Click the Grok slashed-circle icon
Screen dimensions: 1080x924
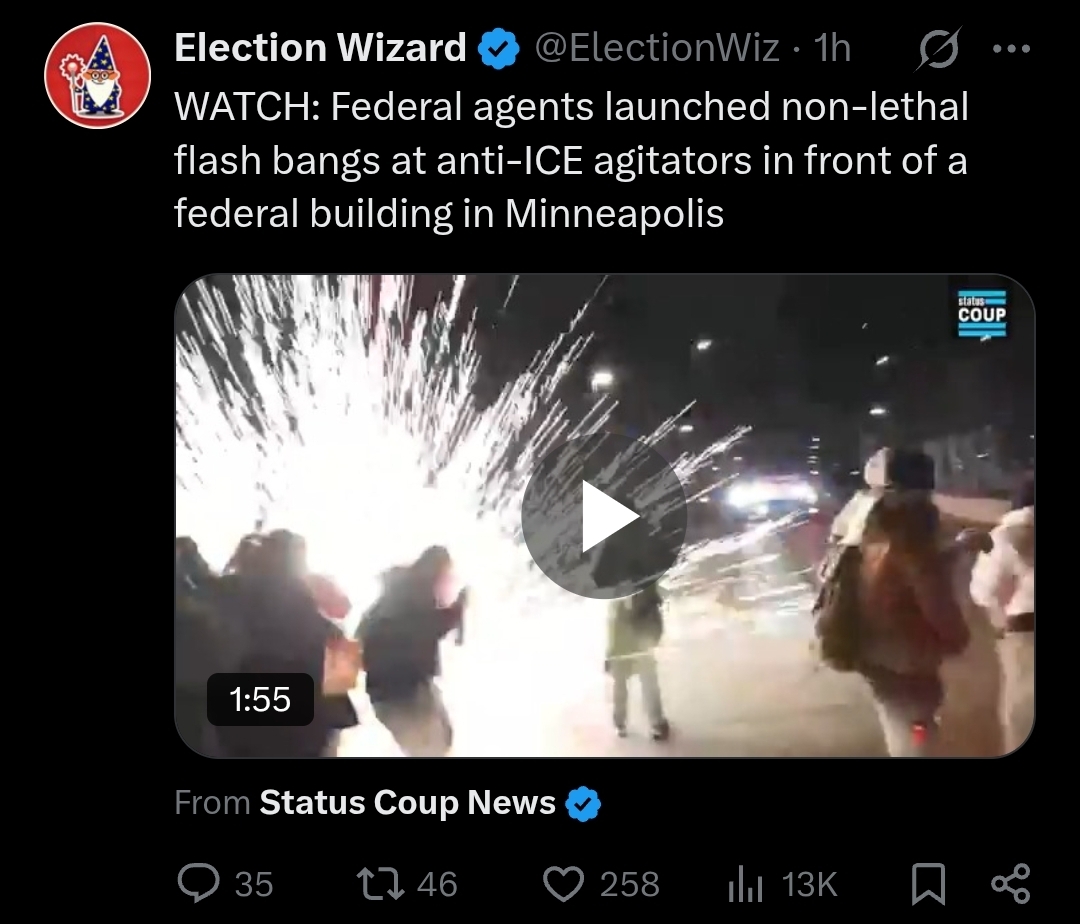point(938,49)
